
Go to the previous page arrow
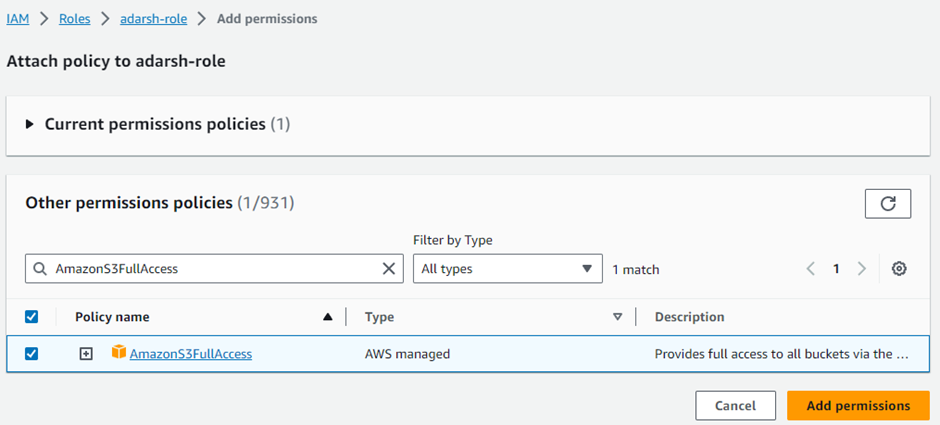point(811,269)
